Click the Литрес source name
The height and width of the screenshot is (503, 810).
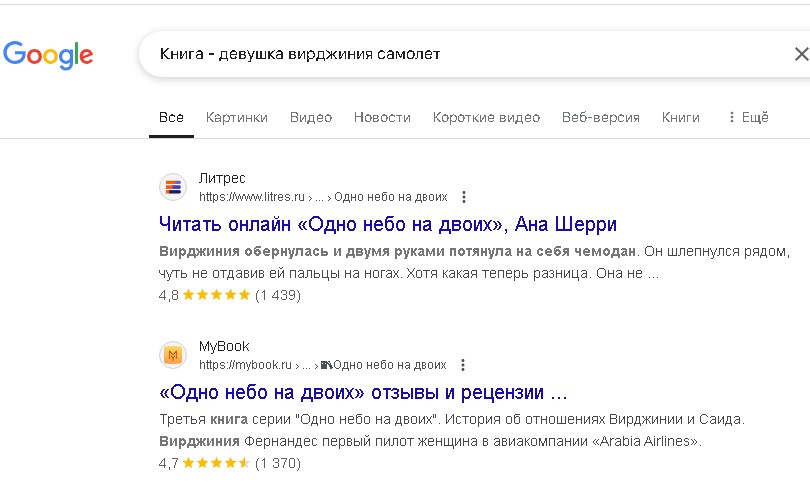click(x=222, y=178)
